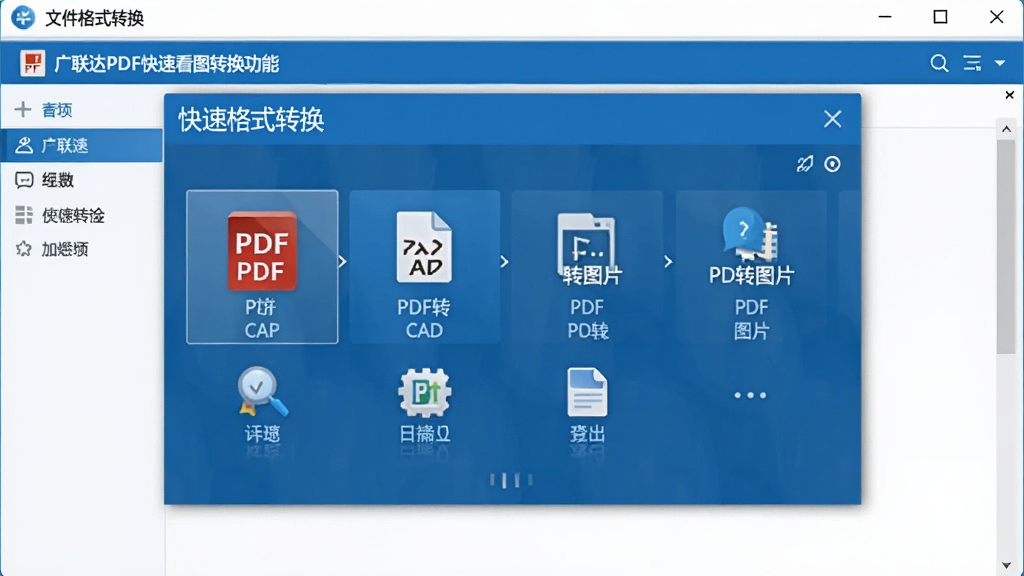Click the 快速格式转换 dialog title
The width and height of the screenshot is (1024, 576).
[251, 120]
